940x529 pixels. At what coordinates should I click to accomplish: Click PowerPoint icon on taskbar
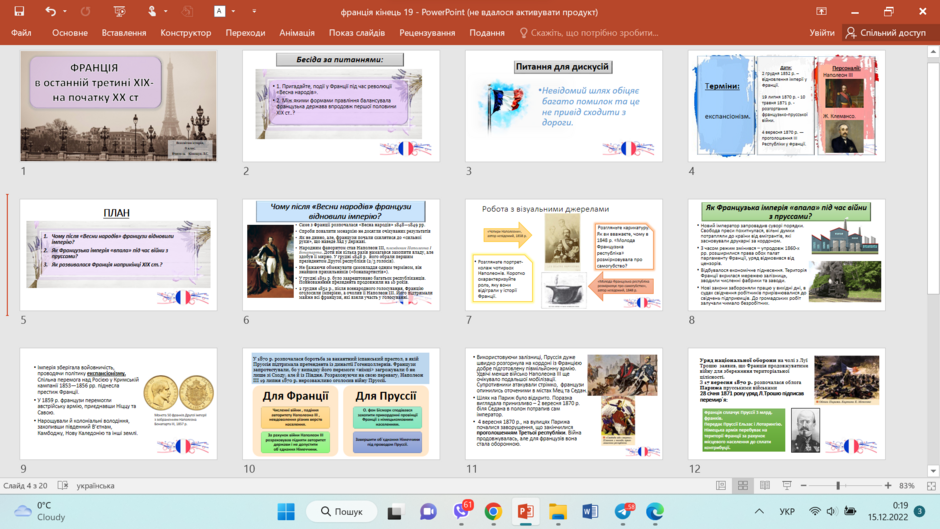tap(526, 512)
